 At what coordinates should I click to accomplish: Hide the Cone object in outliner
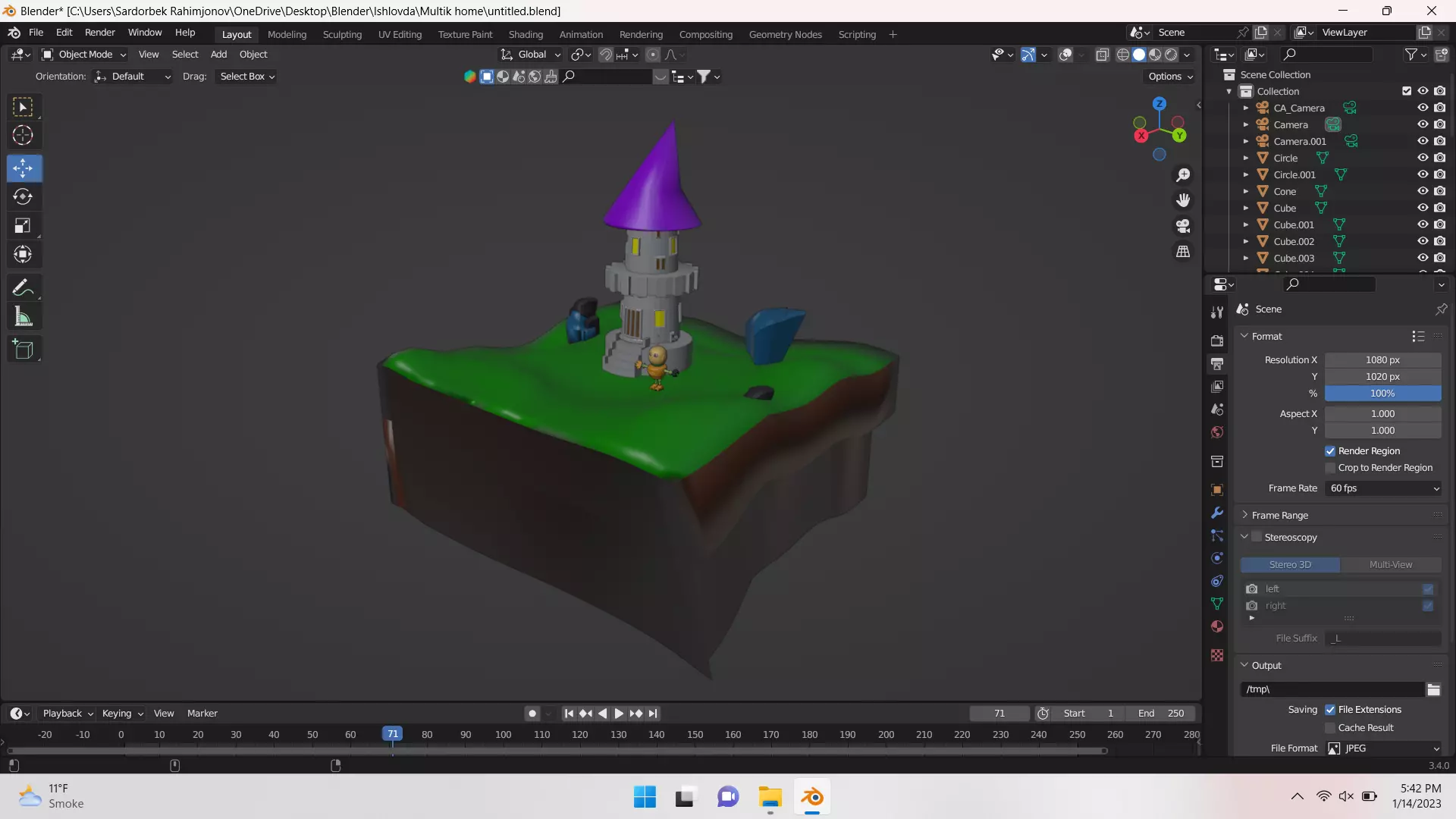pyautogui.click(x=1423, y=191)
